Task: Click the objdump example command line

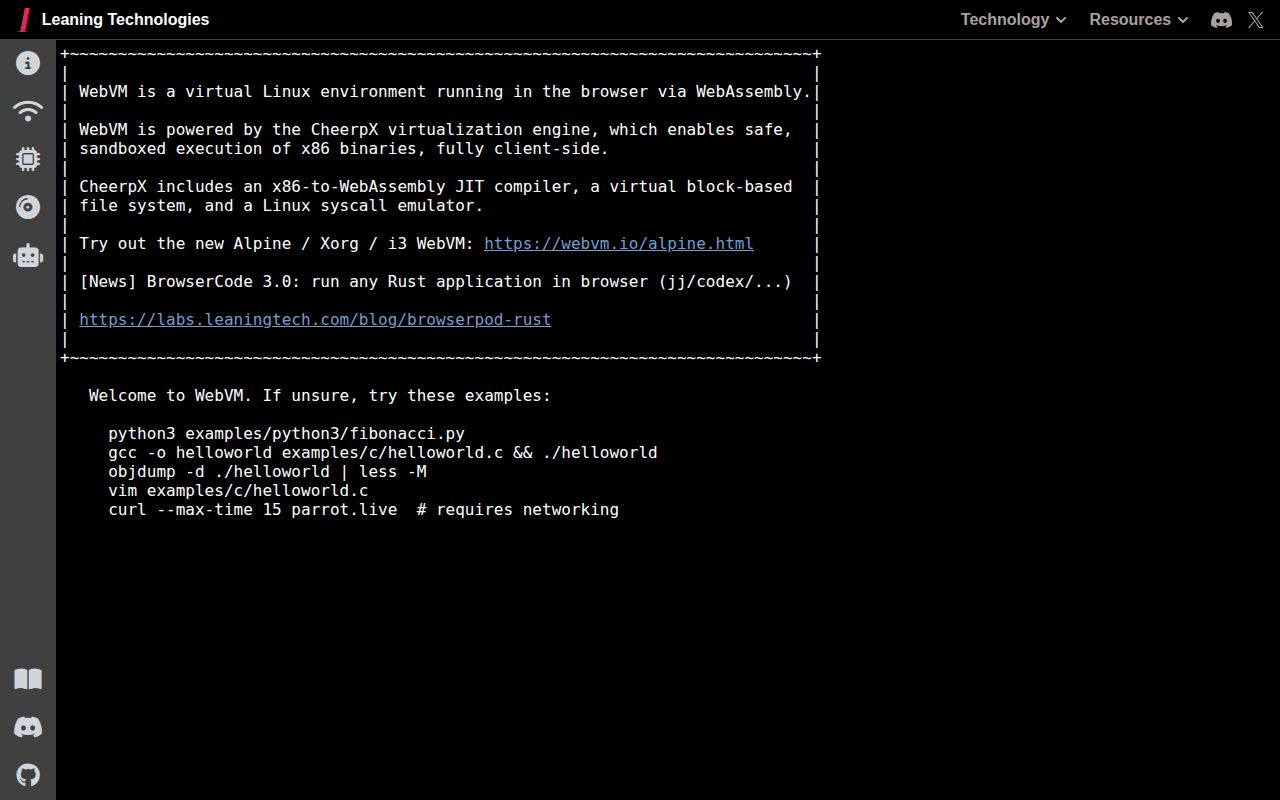Action: [267, 471]
